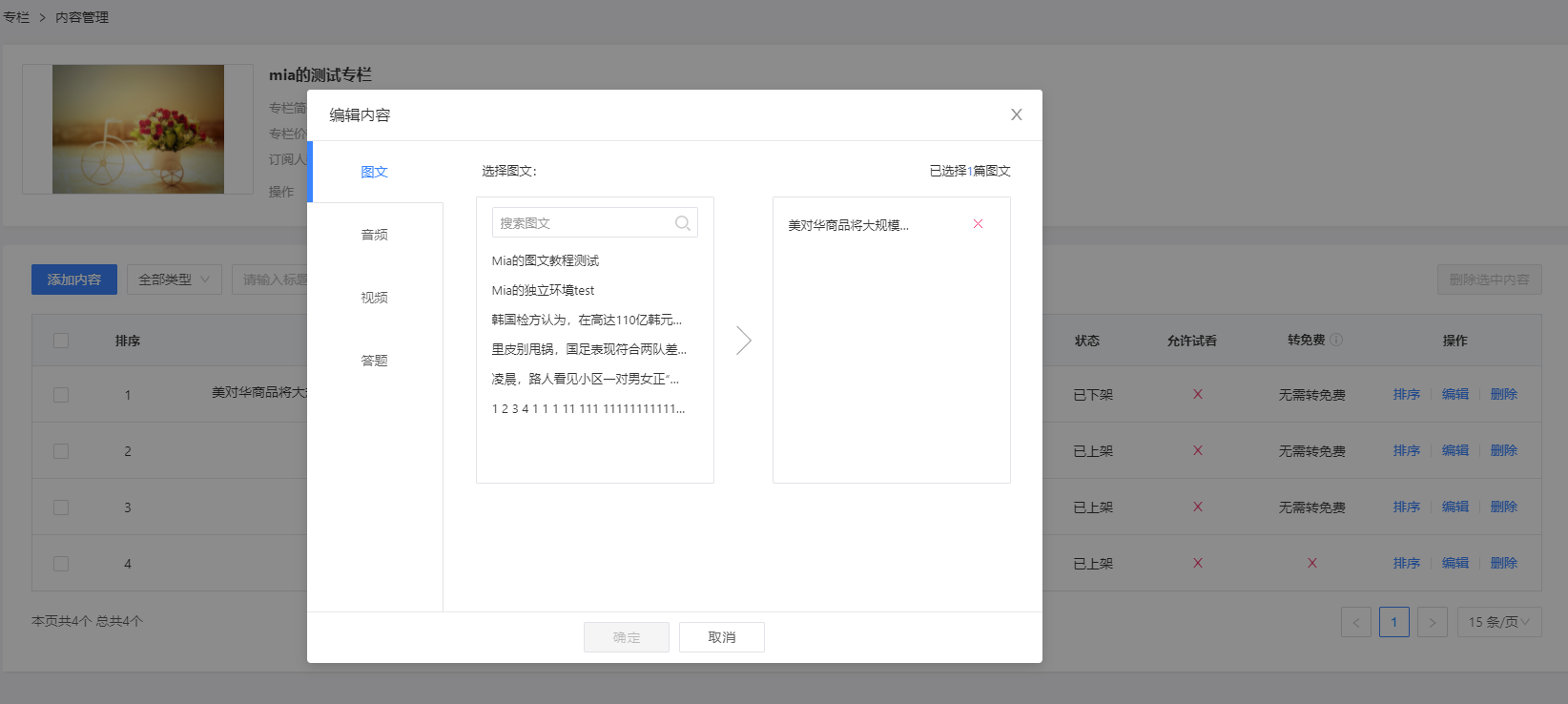
Task: Go to previous page arrow in pagination
Action: pos(1355,622)
